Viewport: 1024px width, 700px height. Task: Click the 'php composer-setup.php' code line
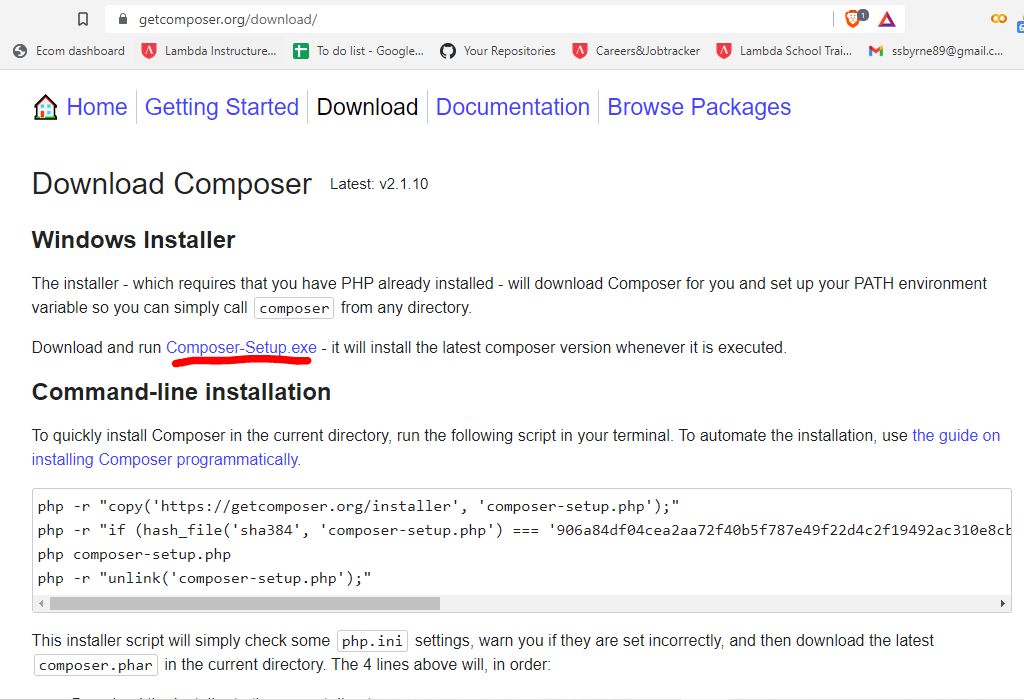pyautogui.click(x=134, y=554)
